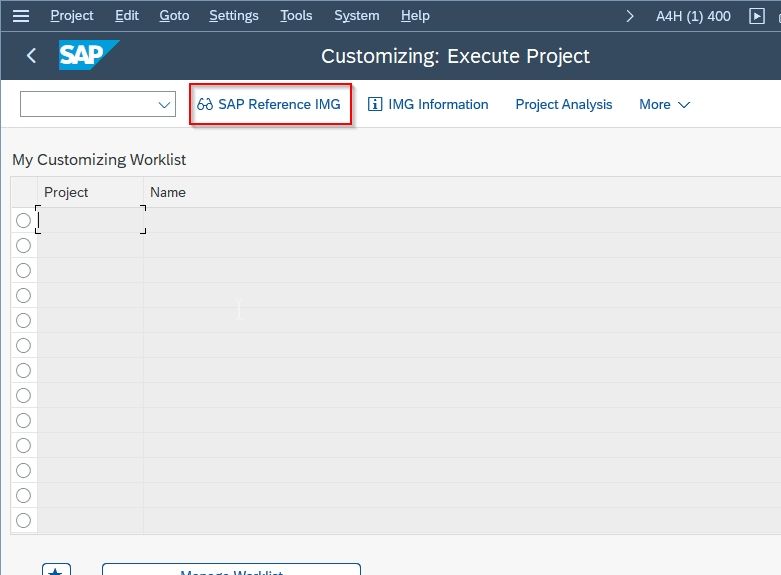Click the IMG Information info icon
This screenshot has height=575, width=781.
375,104
